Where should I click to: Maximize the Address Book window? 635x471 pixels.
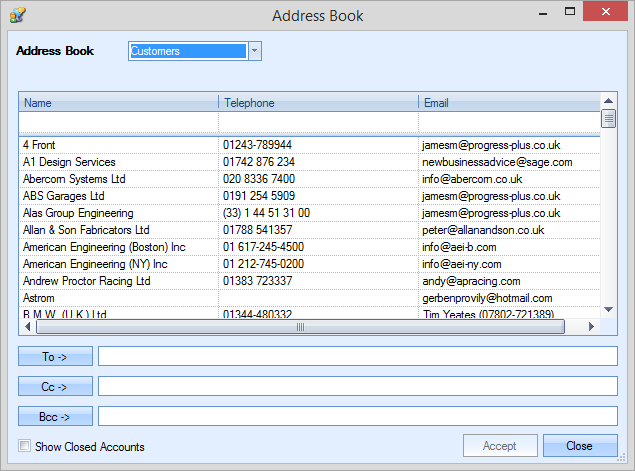pyautogui.click(x=570, y=12)
